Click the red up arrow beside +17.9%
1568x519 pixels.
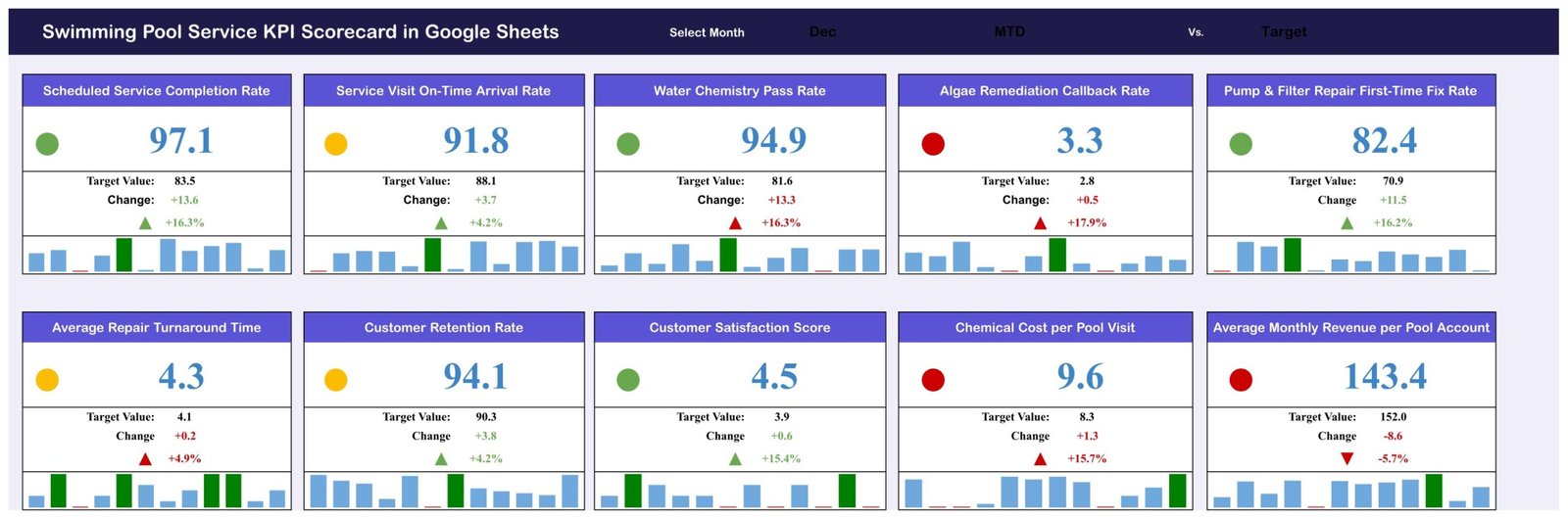(x=1040, y=223)
